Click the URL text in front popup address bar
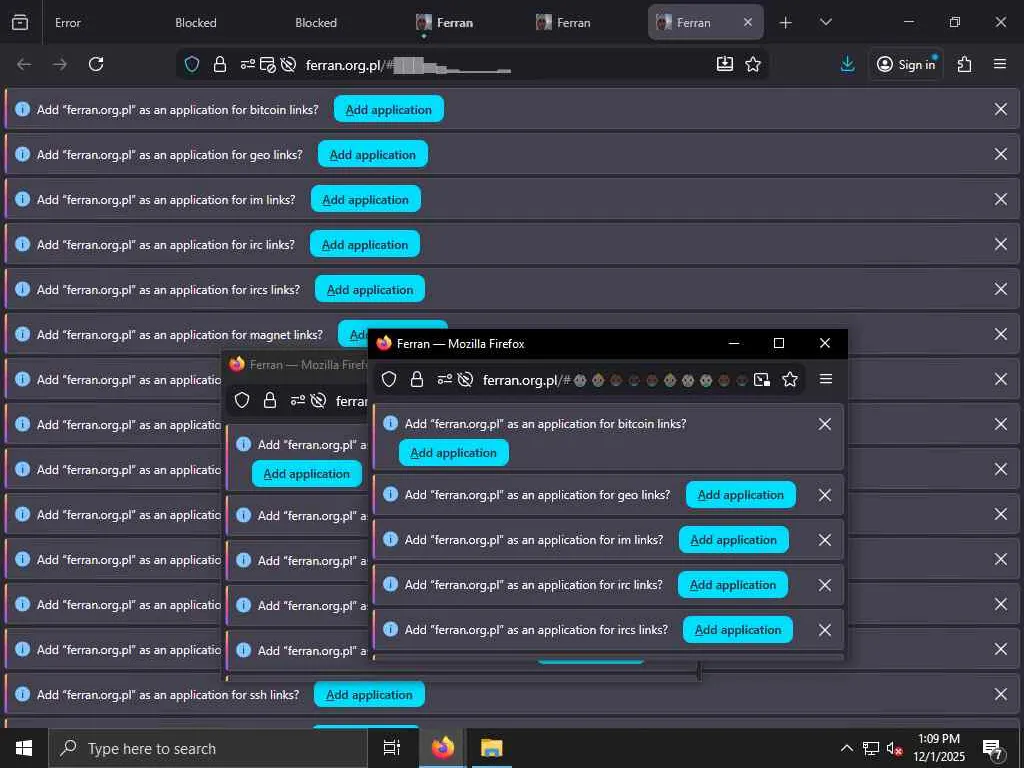Screen dimensions: 1024x768 click(526, 380)
